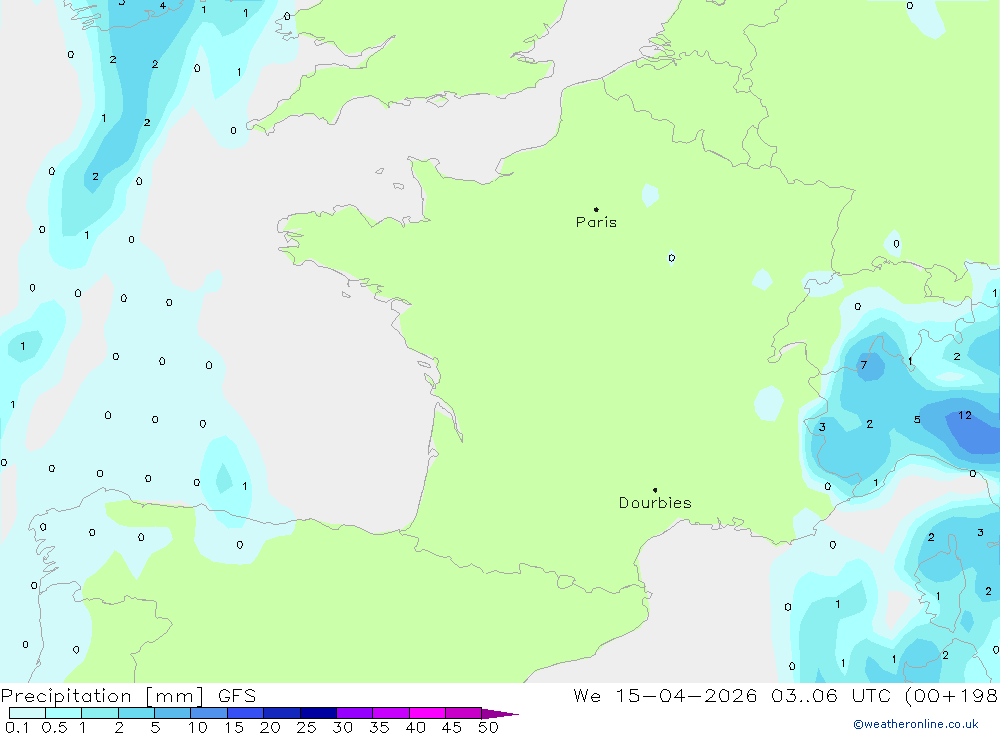The width and height of the screenshot is (1000, 733).
Task: Click the precipitation value 12 label
Action: [965, 415]
